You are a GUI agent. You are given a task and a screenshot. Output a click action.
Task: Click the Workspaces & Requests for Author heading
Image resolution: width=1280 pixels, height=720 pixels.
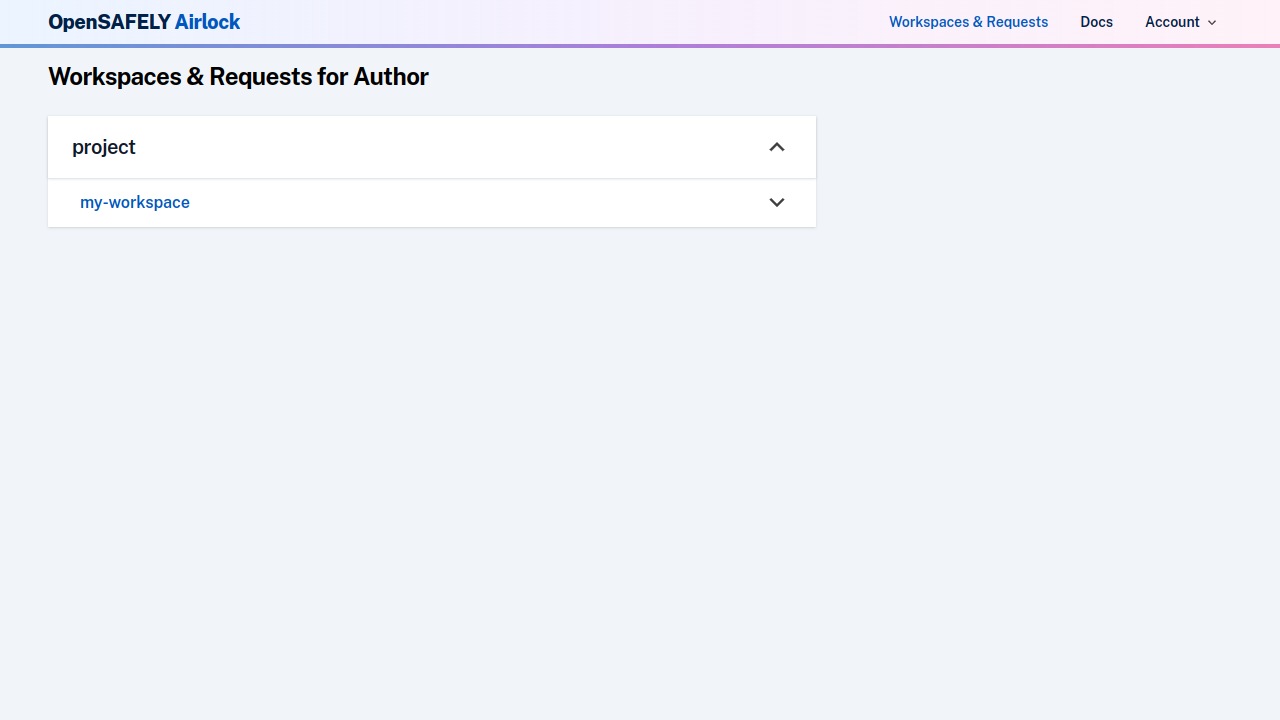[238, 77]
